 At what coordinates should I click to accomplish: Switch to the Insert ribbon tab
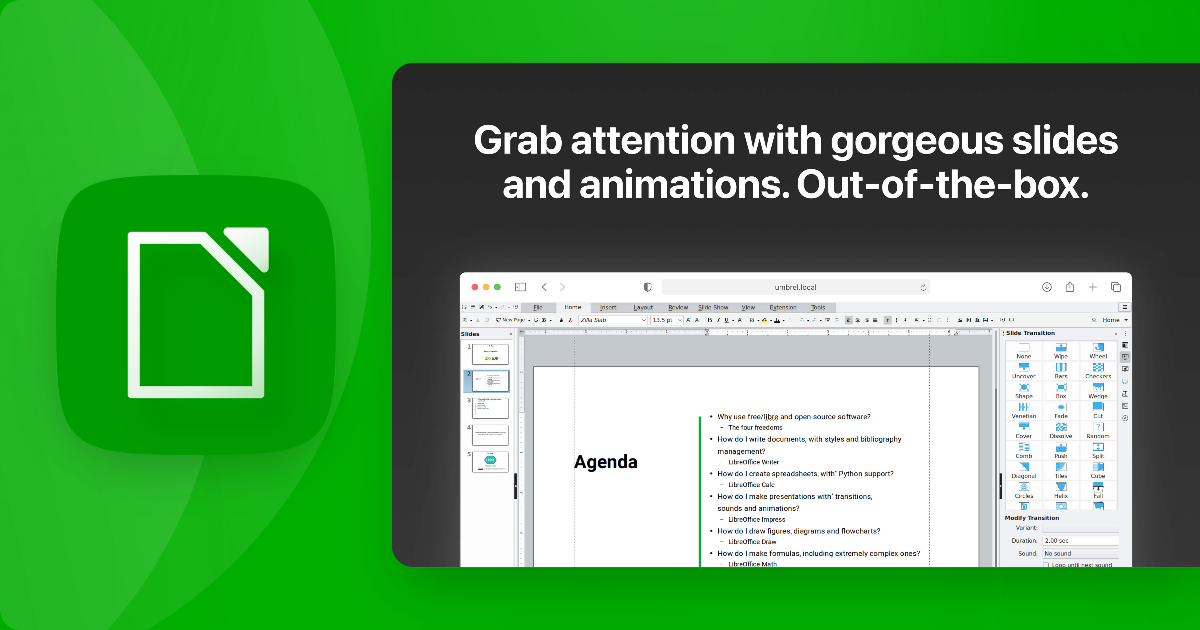[x=608, y=307]
